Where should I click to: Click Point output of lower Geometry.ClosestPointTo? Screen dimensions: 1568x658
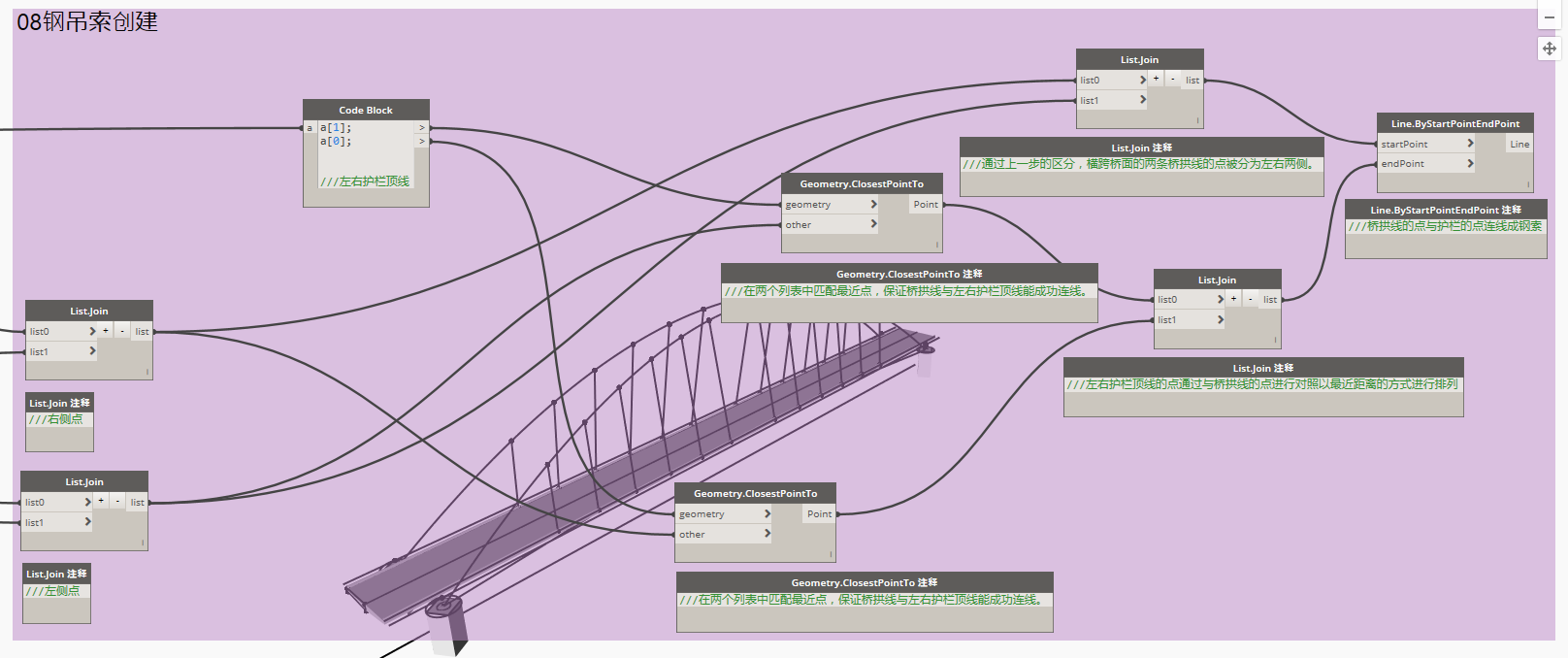(x=819, y=514)
